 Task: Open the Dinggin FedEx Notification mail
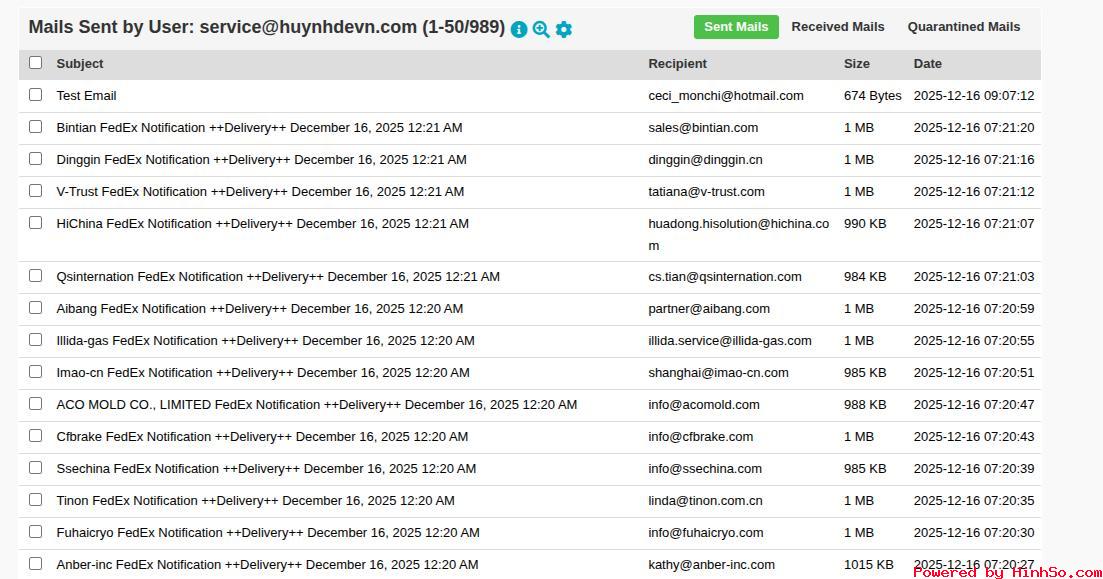(261, 160)
